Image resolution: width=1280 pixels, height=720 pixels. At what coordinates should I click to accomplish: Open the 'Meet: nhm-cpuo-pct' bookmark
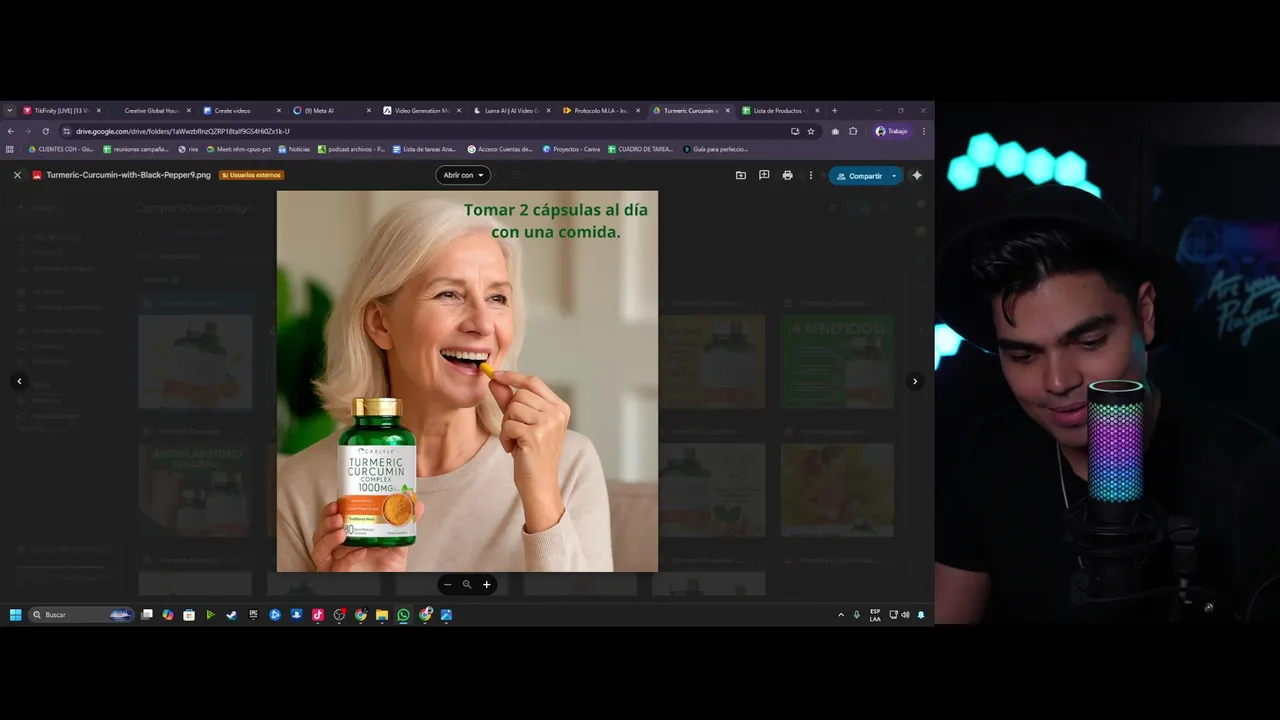click(x=239, y=149)
